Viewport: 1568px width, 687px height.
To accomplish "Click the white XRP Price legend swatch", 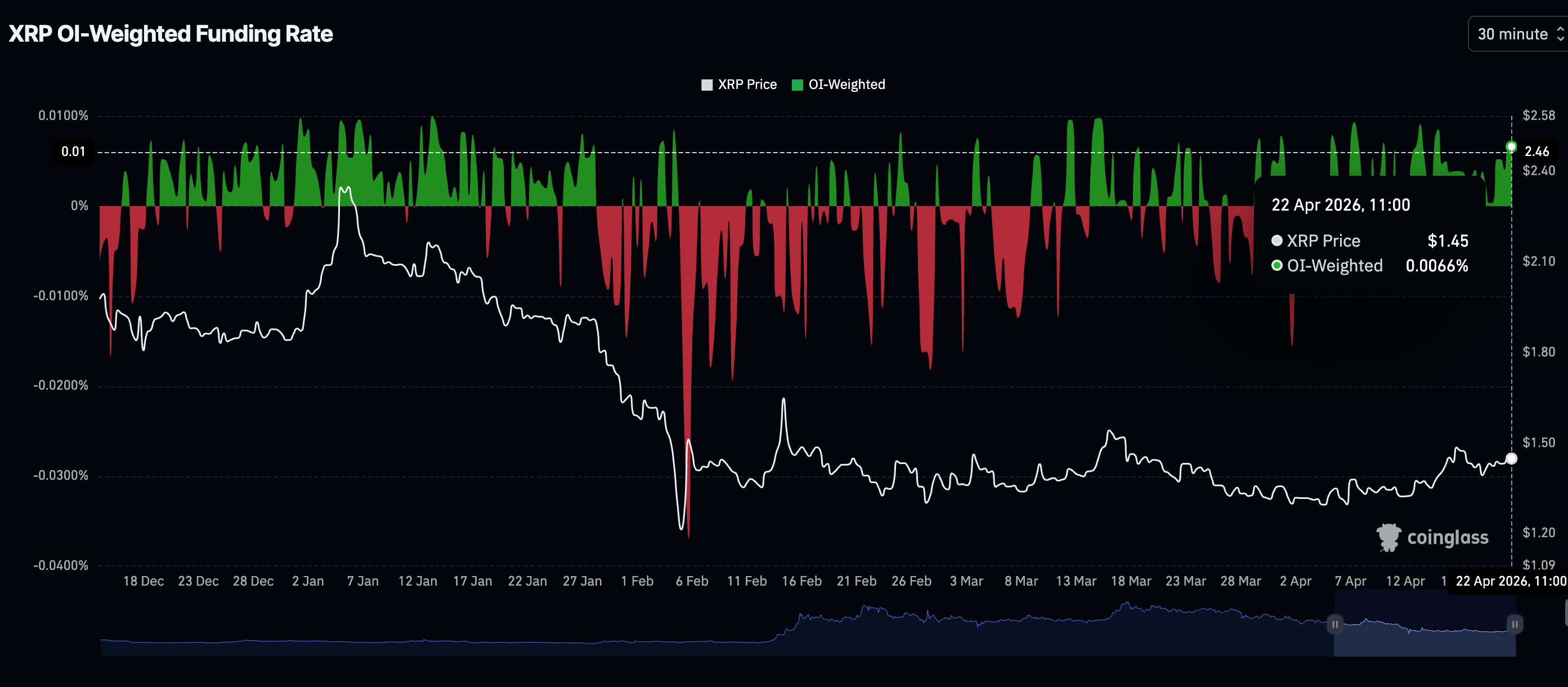I will [x=707, y=84].
